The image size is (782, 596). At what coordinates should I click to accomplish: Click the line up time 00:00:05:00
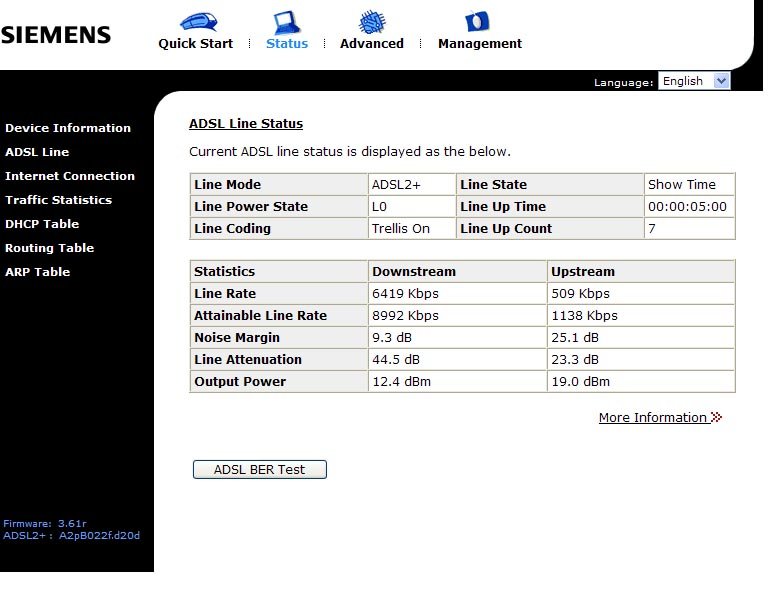tap(687, 206)
